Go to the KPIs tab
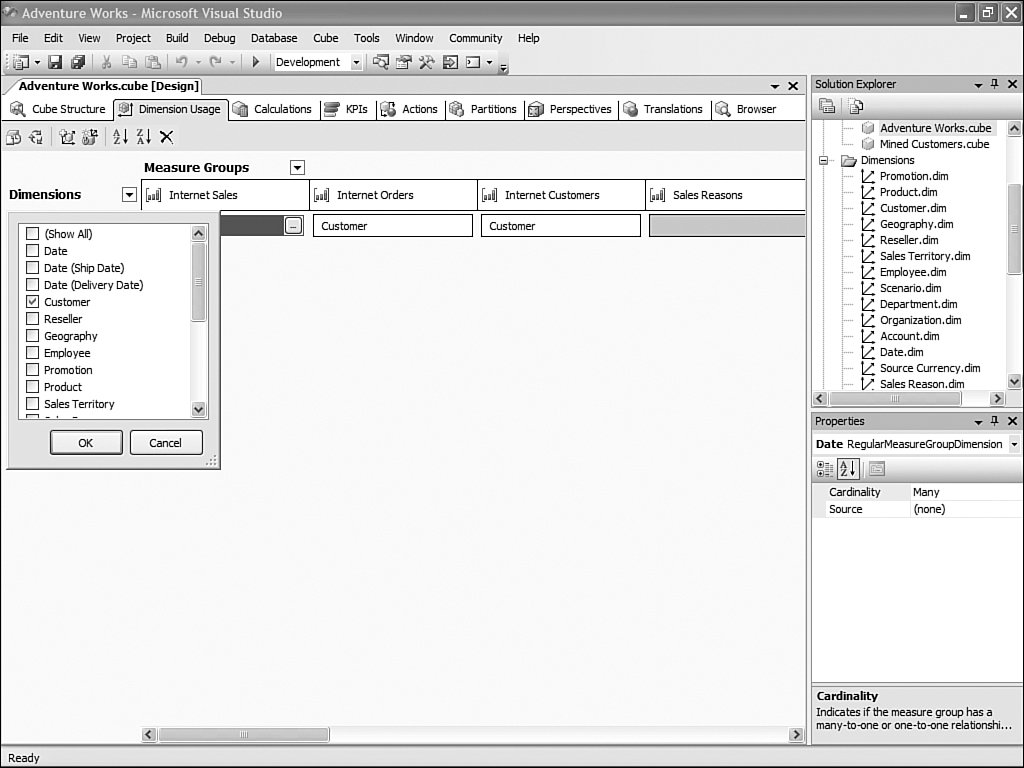 (347, 109)
